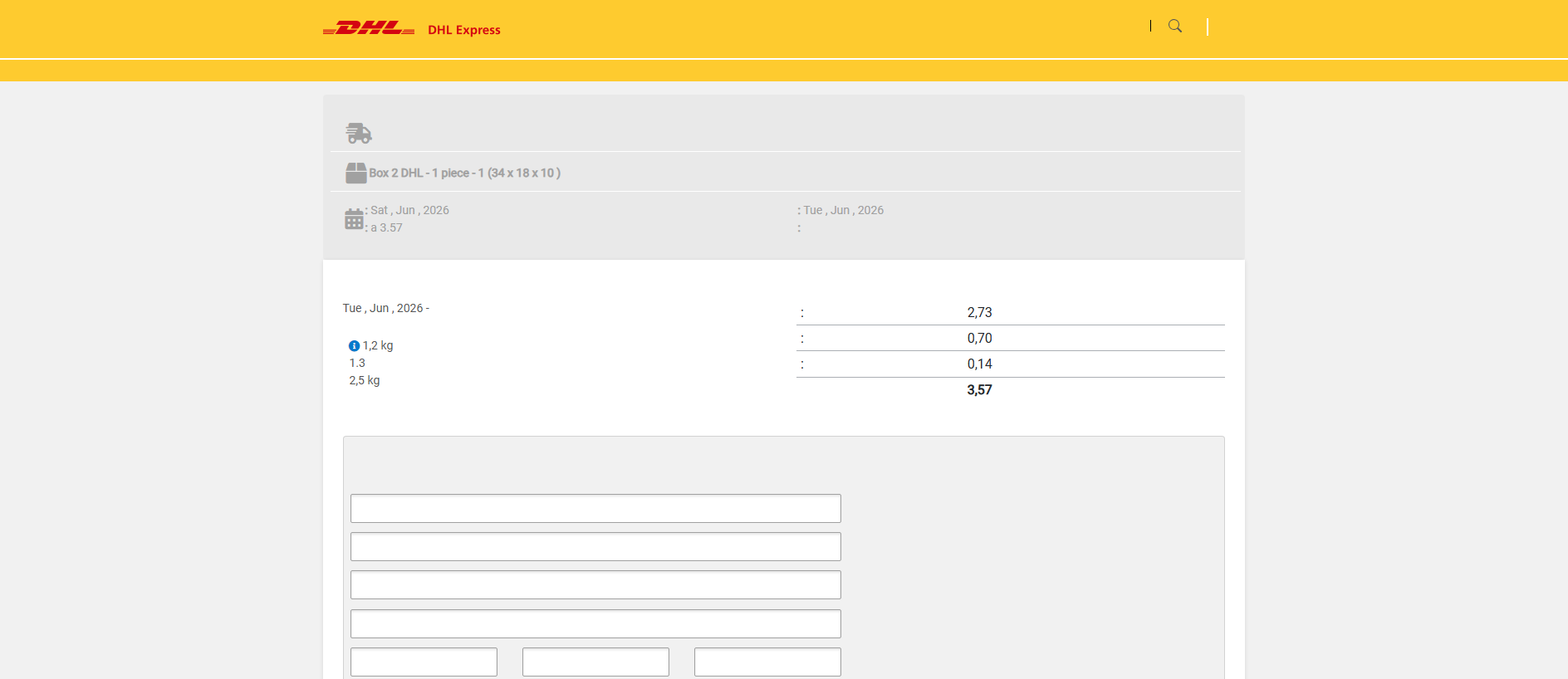Click the DHL logo in the header

(x=369, y=28)
